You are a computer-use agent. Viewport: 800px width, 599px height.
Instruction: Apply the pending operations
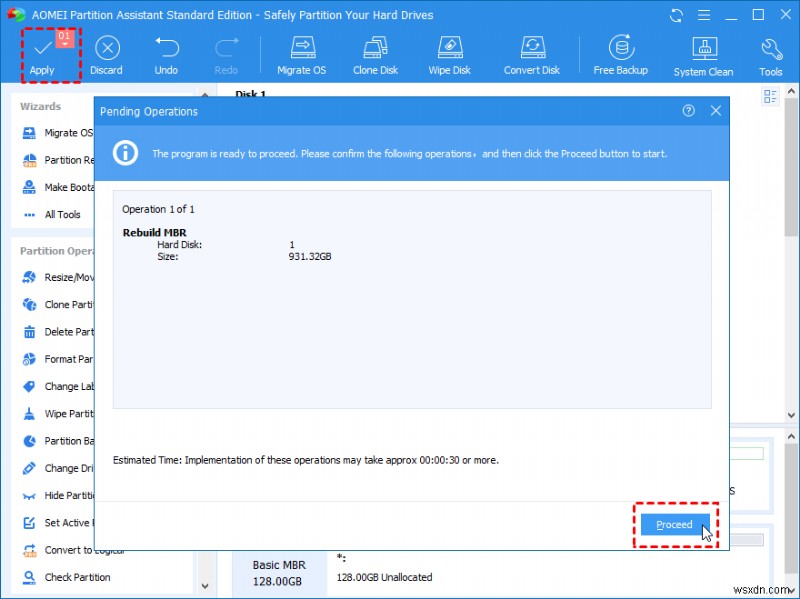coord(42,53)
